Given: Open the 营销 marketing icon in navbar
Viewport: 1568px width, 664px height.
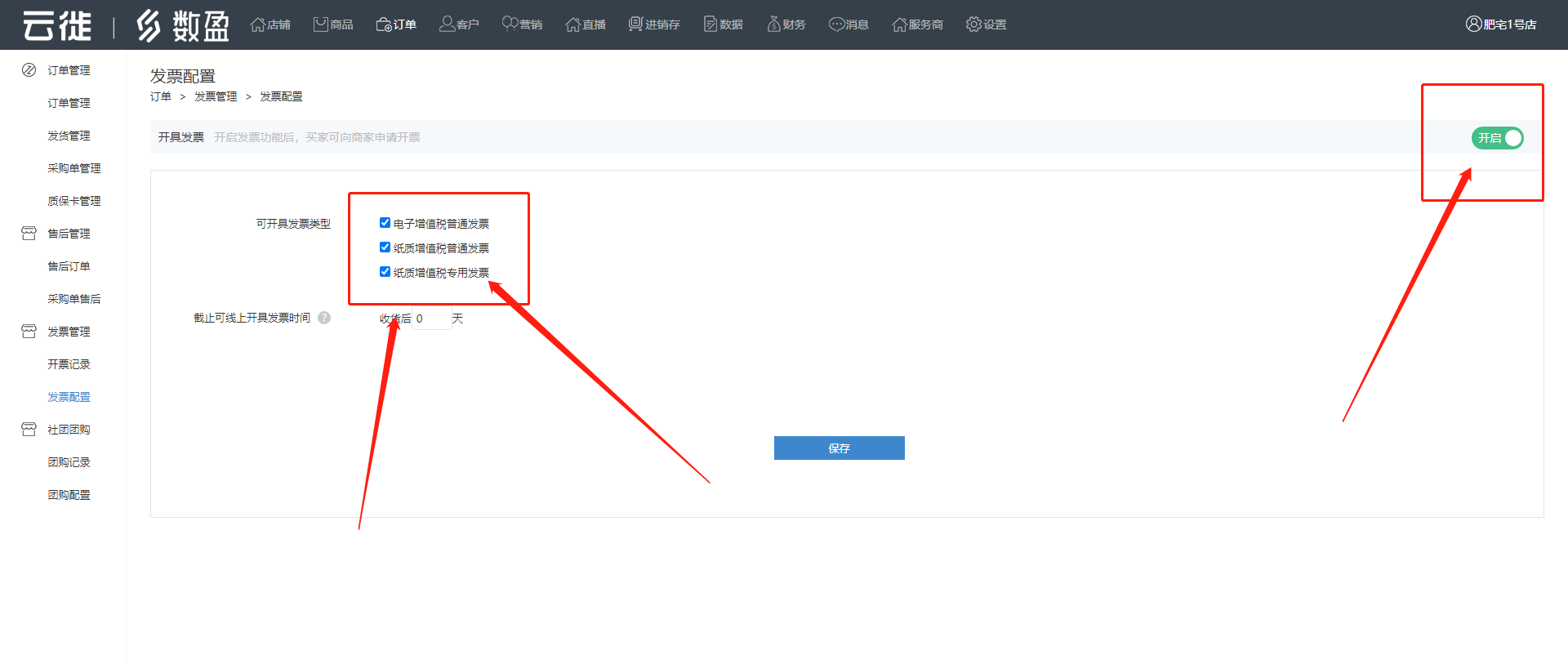Looking at the screenshot, I should (x=510, y=25).
